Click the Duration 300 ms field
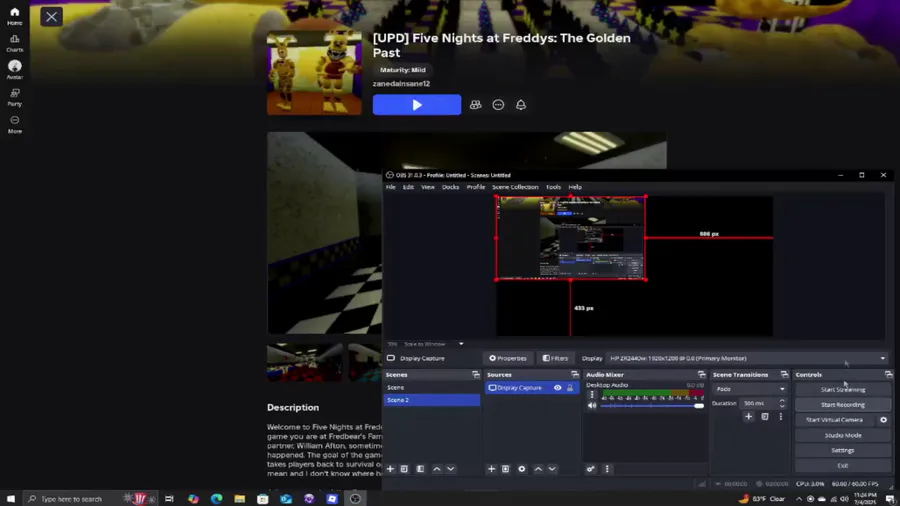This screenshot has width=900, height=506. (x=759, y=403)
